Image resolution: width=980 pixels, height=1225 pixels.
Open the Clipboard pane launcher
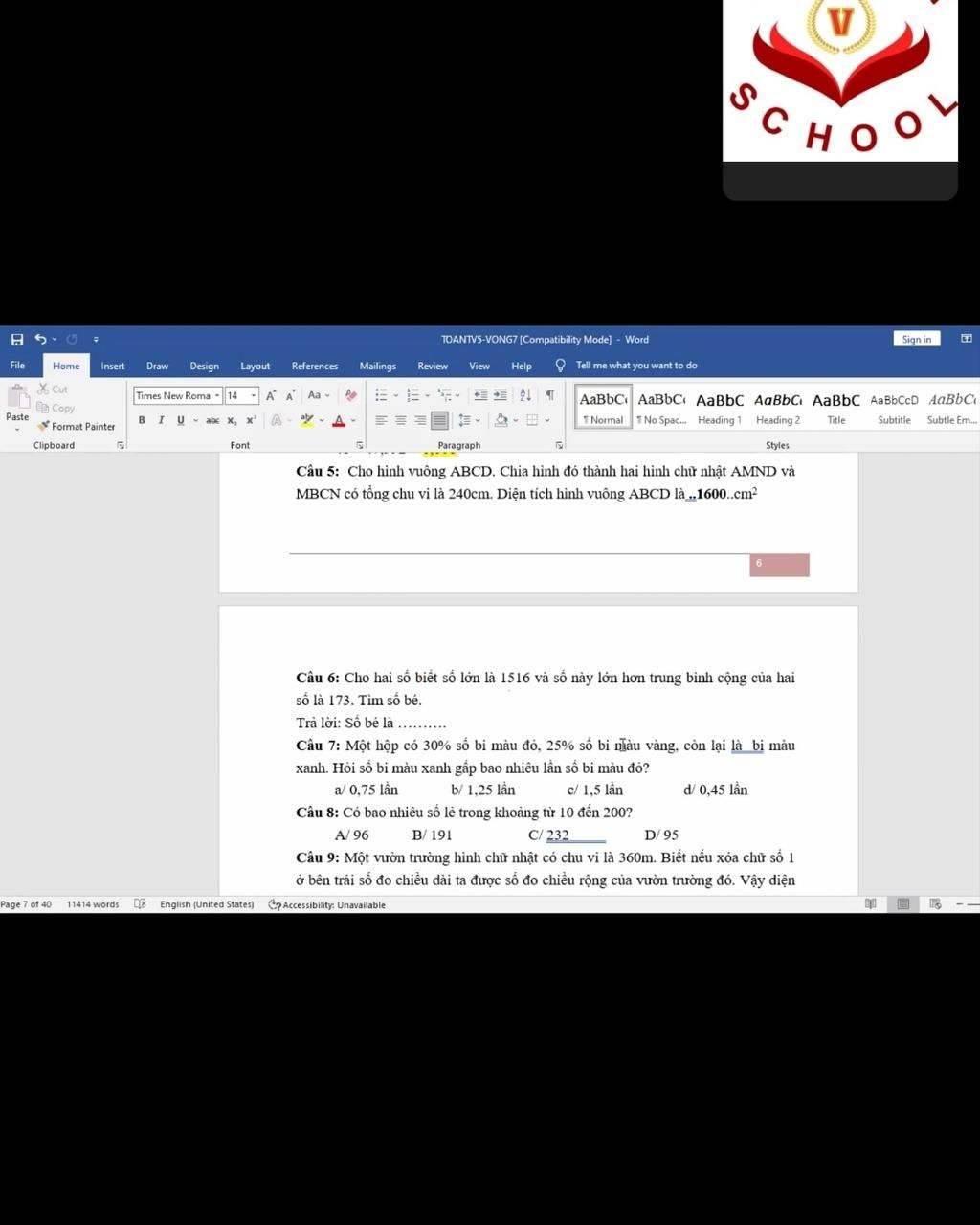click(x=121, y=445)
